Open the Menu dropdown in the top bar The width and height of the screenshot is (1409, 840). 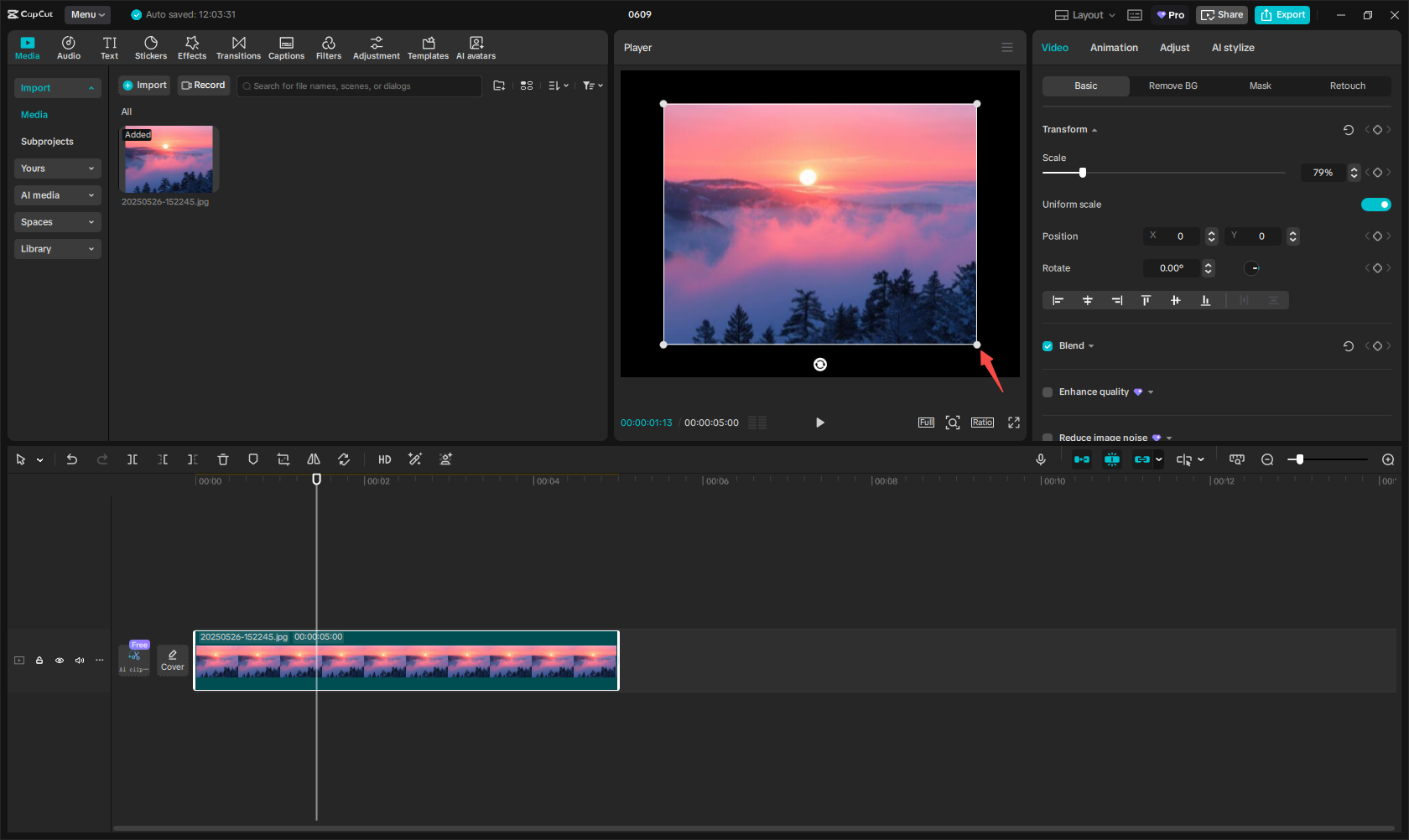point(86,14)
